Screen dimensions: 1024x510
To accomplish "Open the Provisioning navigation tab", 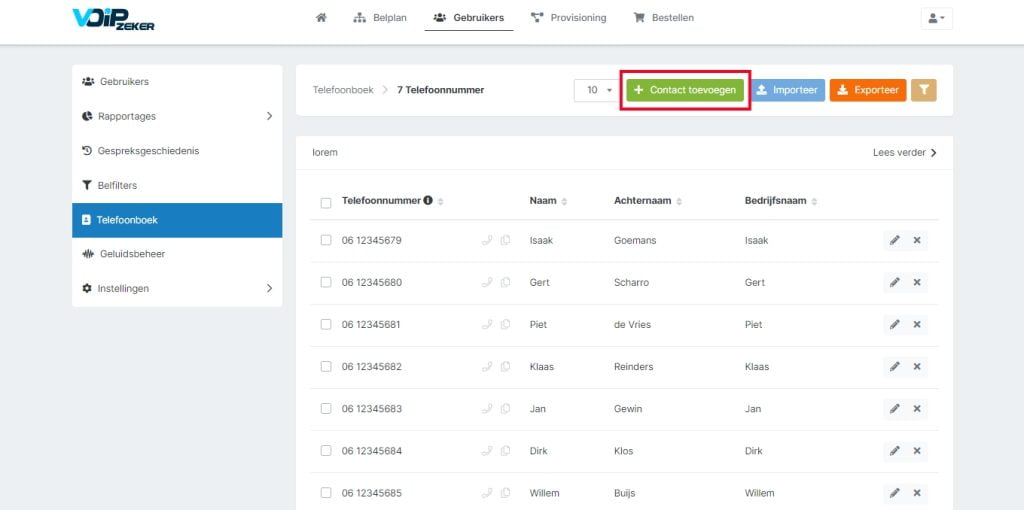I will (568, 18).
